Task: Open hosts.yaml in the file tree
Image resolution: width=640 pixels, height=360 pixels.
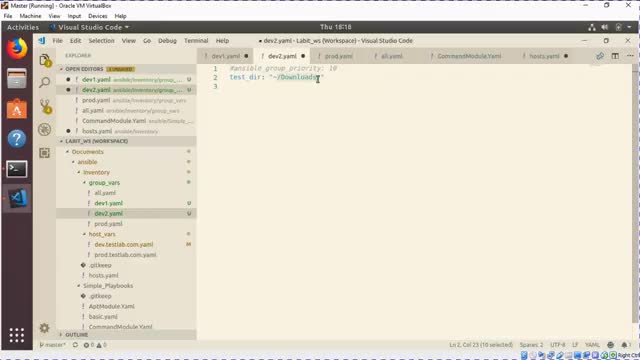Action: [x=103, y=276]
